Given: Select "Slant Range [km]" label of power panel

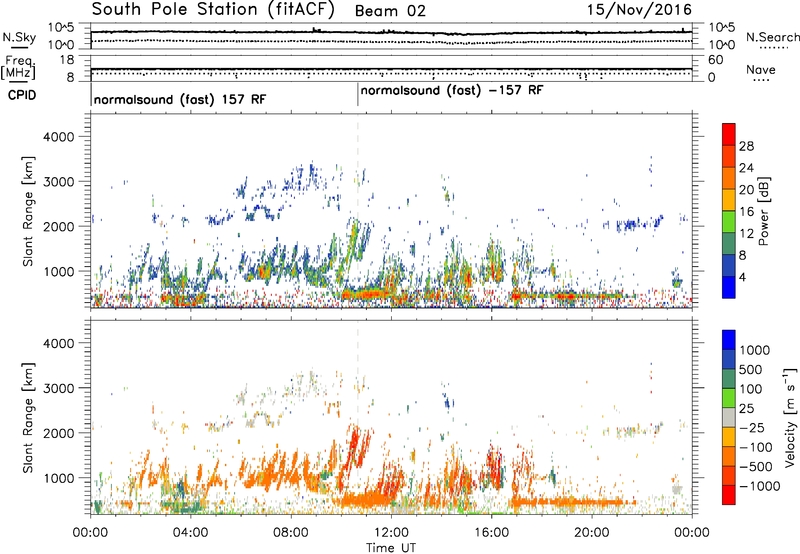Looking at the screenshot, I should point(28,211).
